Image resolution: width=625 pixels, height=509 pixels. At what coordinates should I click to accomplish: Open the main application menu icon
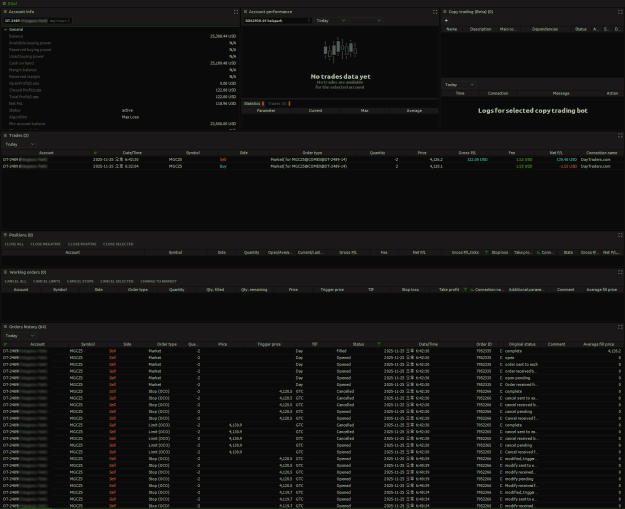pyautogui.click(x=4, y=3)
